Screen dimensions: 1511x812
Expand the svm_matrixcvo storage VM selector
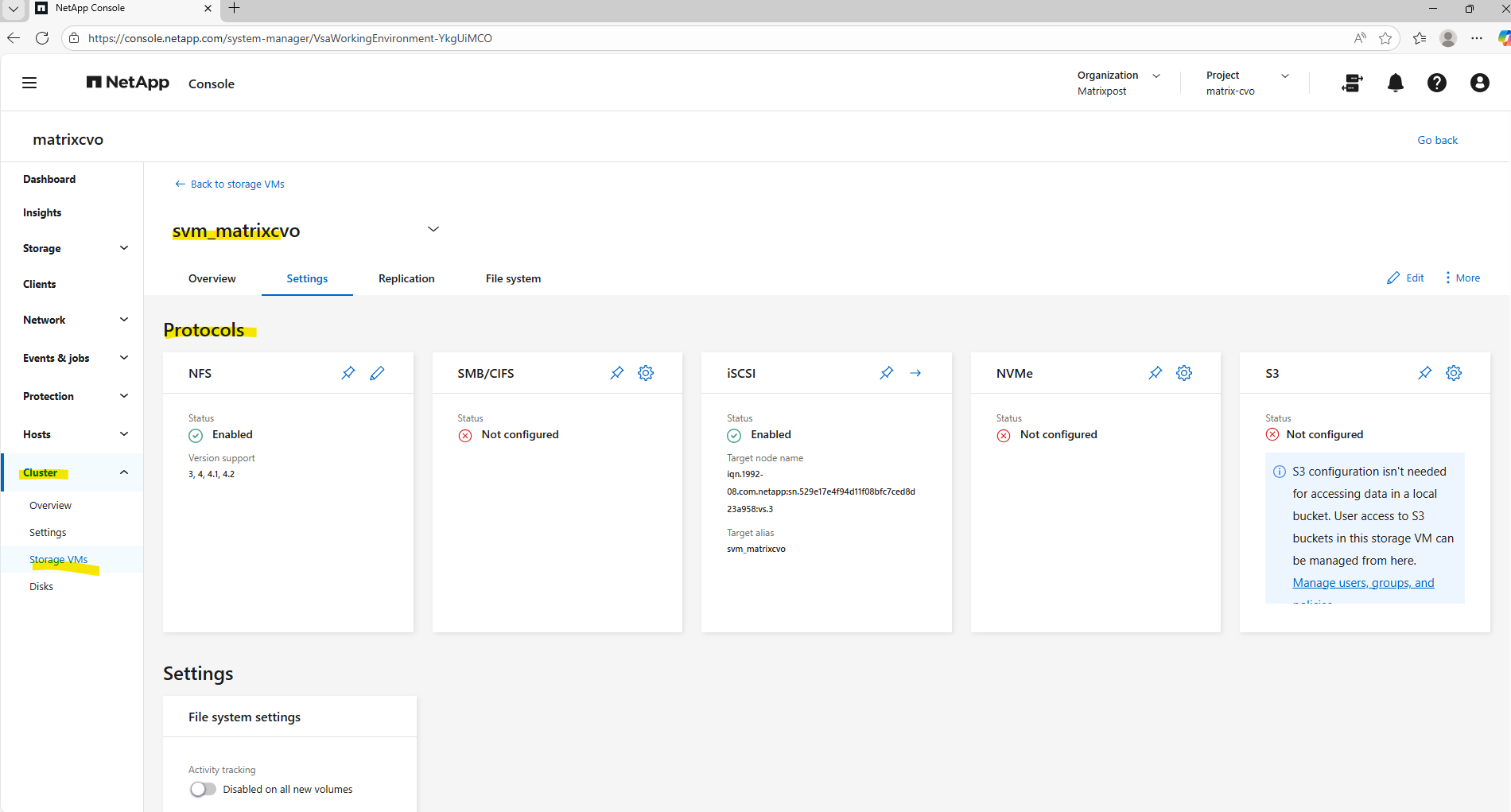click(x=433, y=229)
